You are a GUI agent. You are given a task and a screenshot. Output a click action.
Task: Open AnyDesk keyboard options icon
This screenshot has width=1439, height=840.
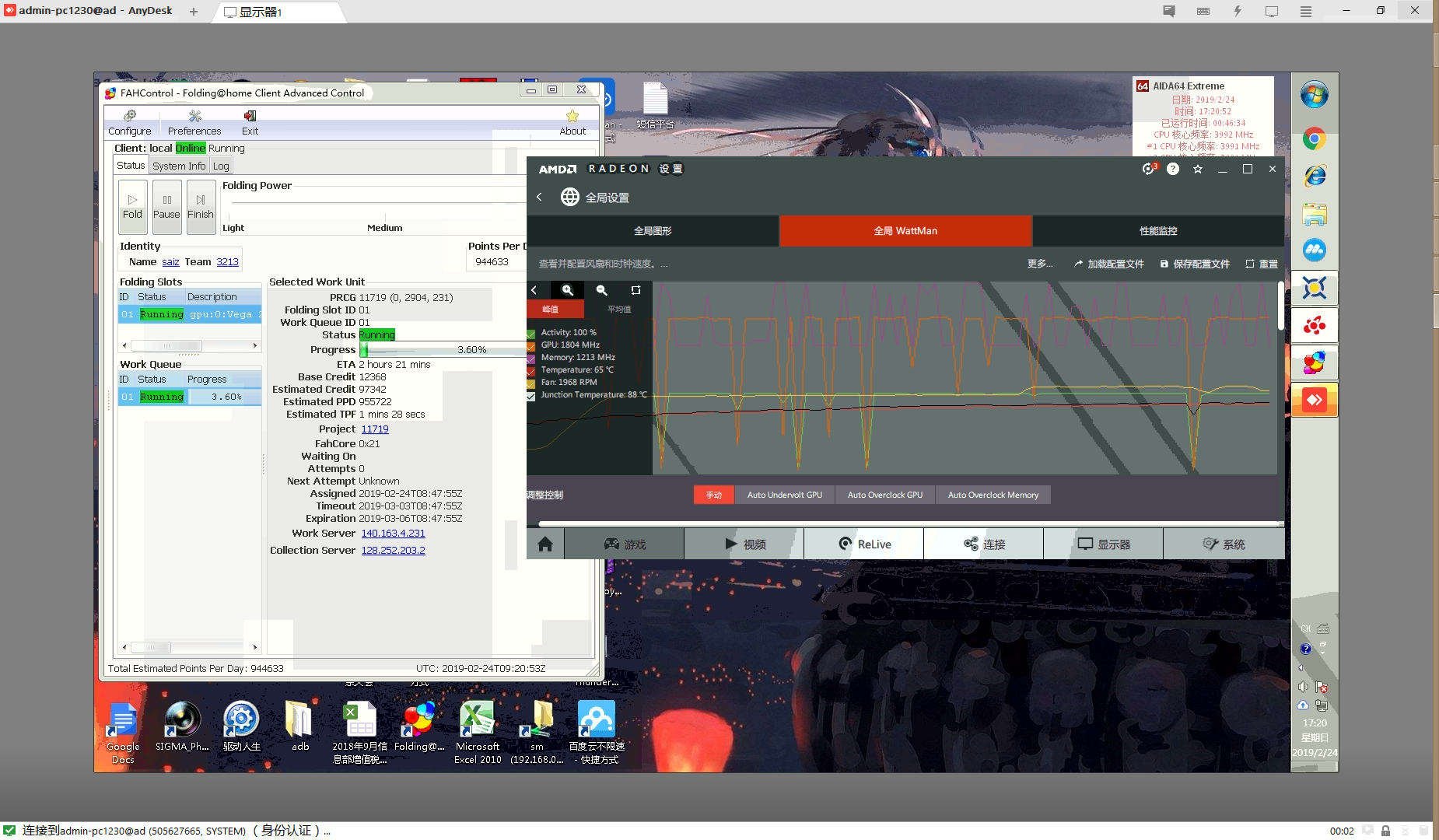1203,11
